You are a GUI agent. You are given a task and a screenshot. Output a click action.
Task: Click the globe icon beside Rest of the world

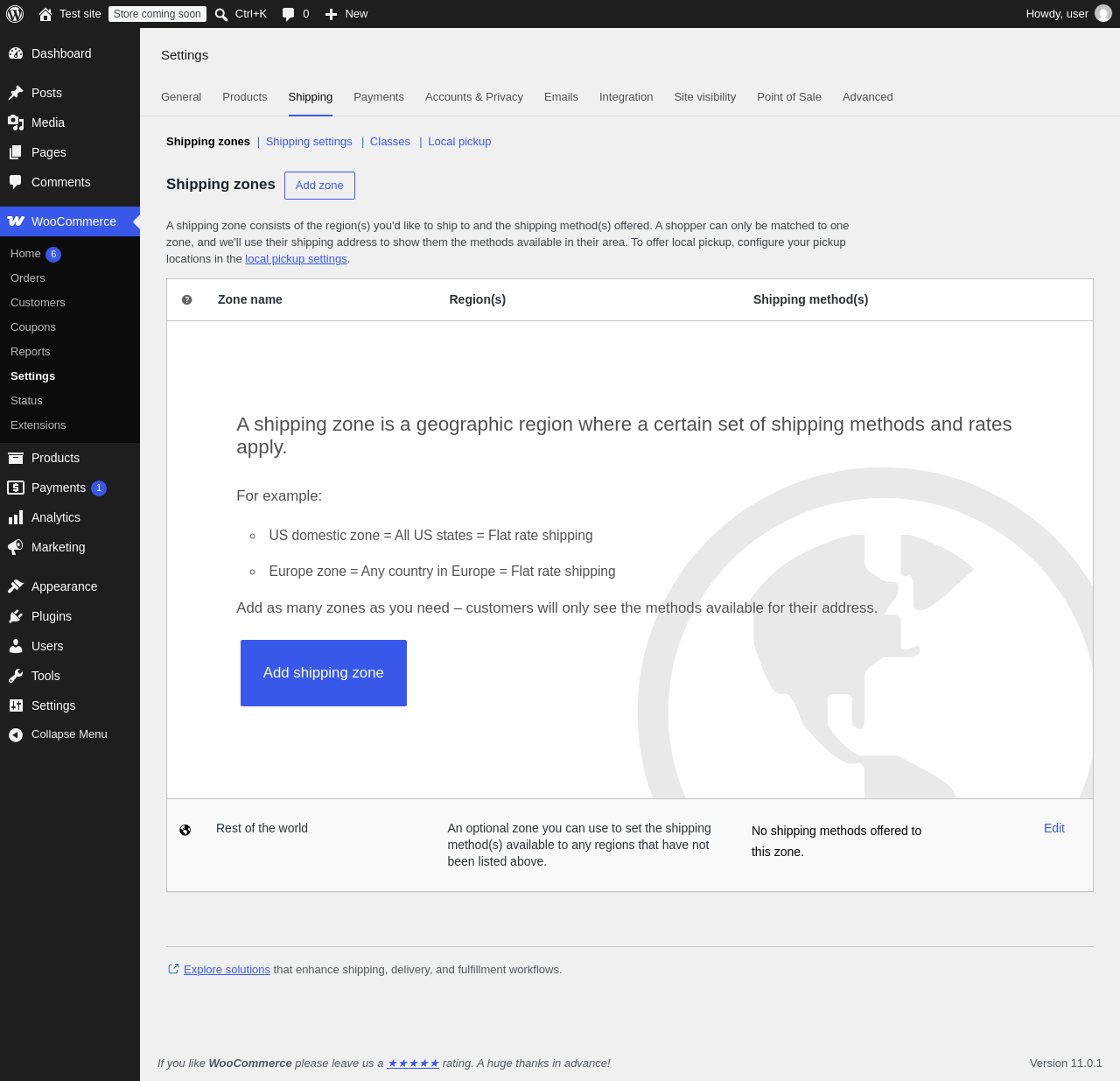pos(185,830)
